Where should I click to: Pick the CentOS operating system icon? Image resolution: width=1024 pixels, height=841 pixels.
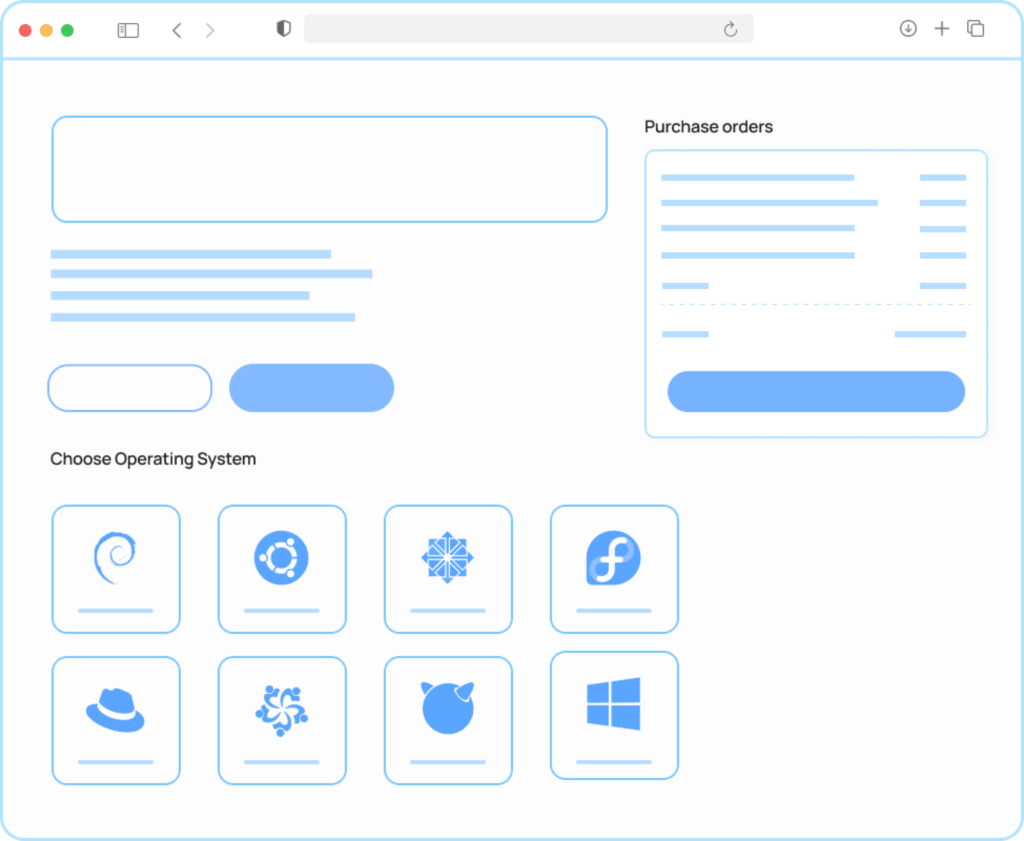[x=447, y=558]
